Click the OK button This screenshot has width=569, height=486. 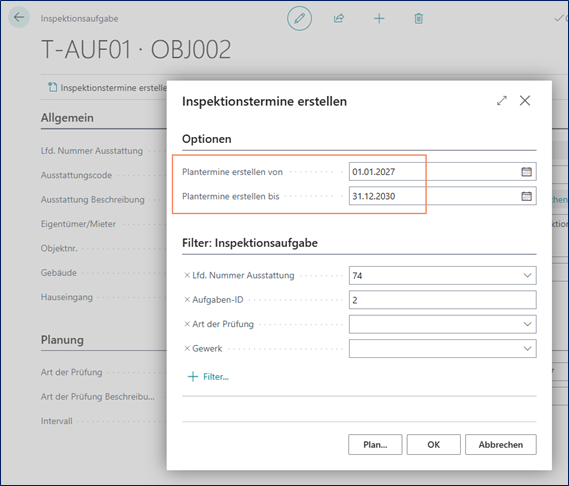(433, 445)
